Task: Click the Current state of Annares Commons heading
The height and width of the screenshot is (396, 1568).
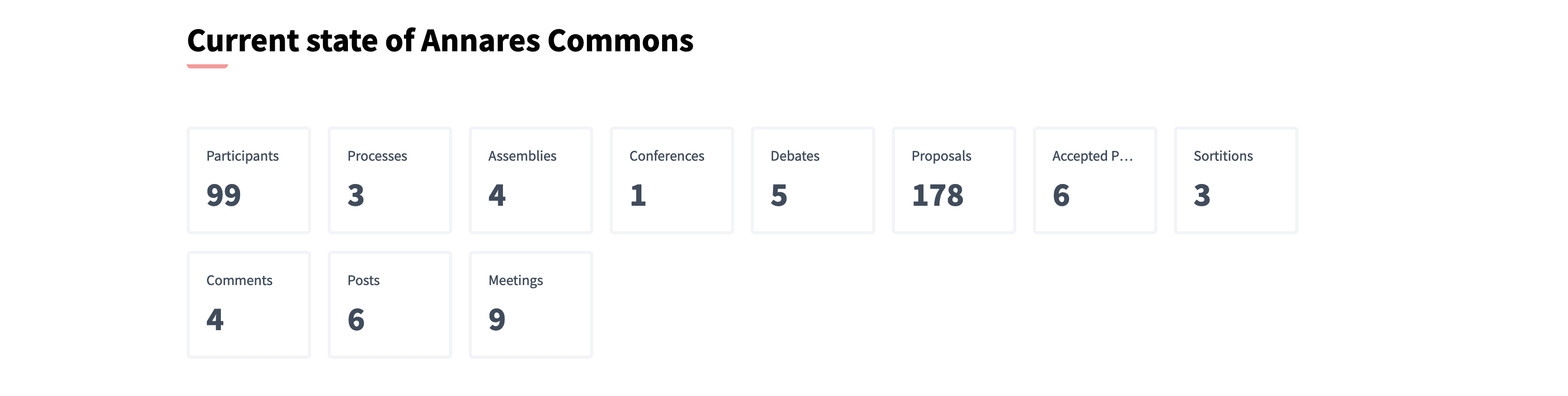Action: point(440,41)
